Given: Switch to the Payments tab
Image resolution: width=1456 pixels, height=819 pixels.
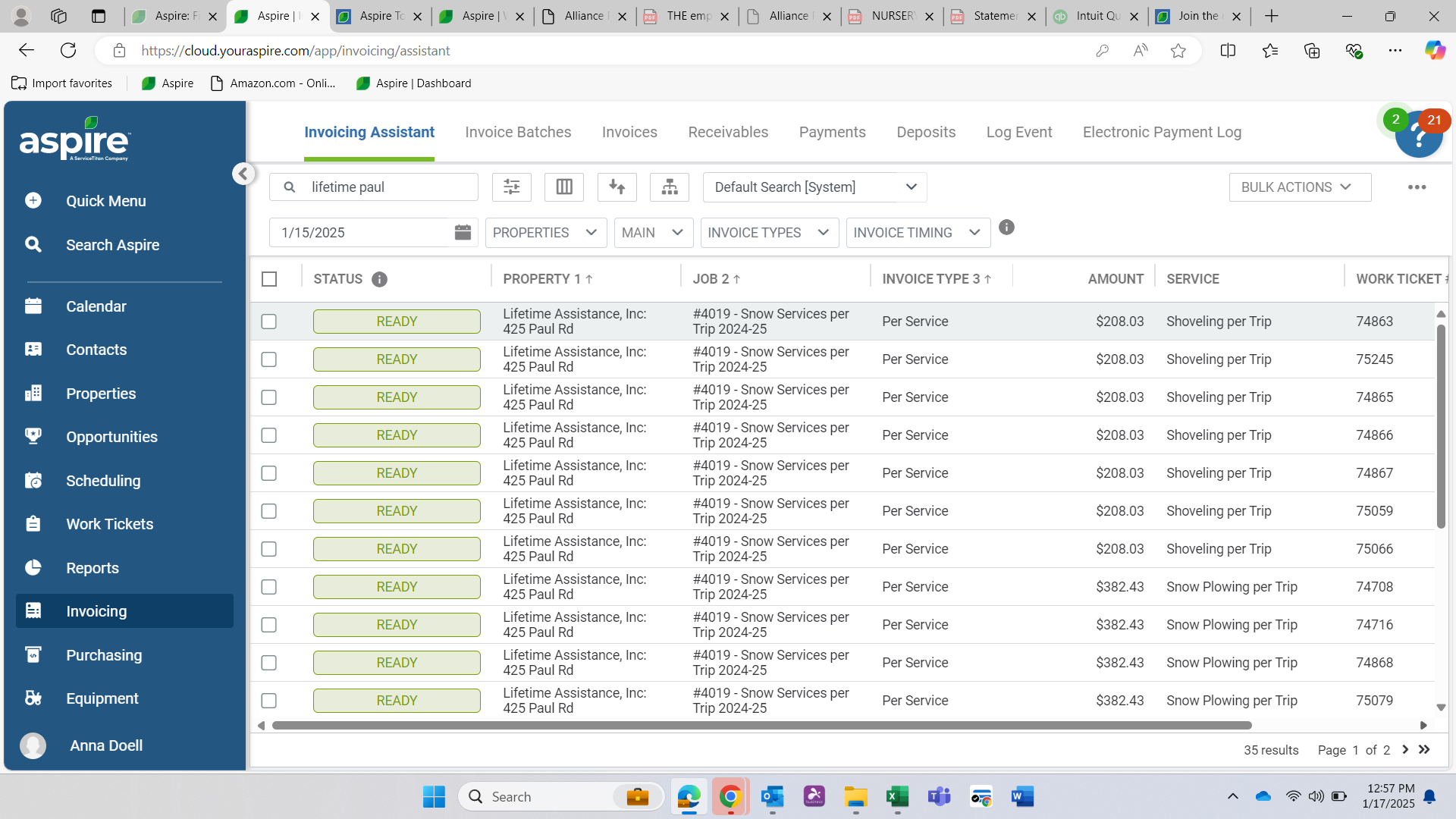Looking at the screenshot, I should (832, 132).
